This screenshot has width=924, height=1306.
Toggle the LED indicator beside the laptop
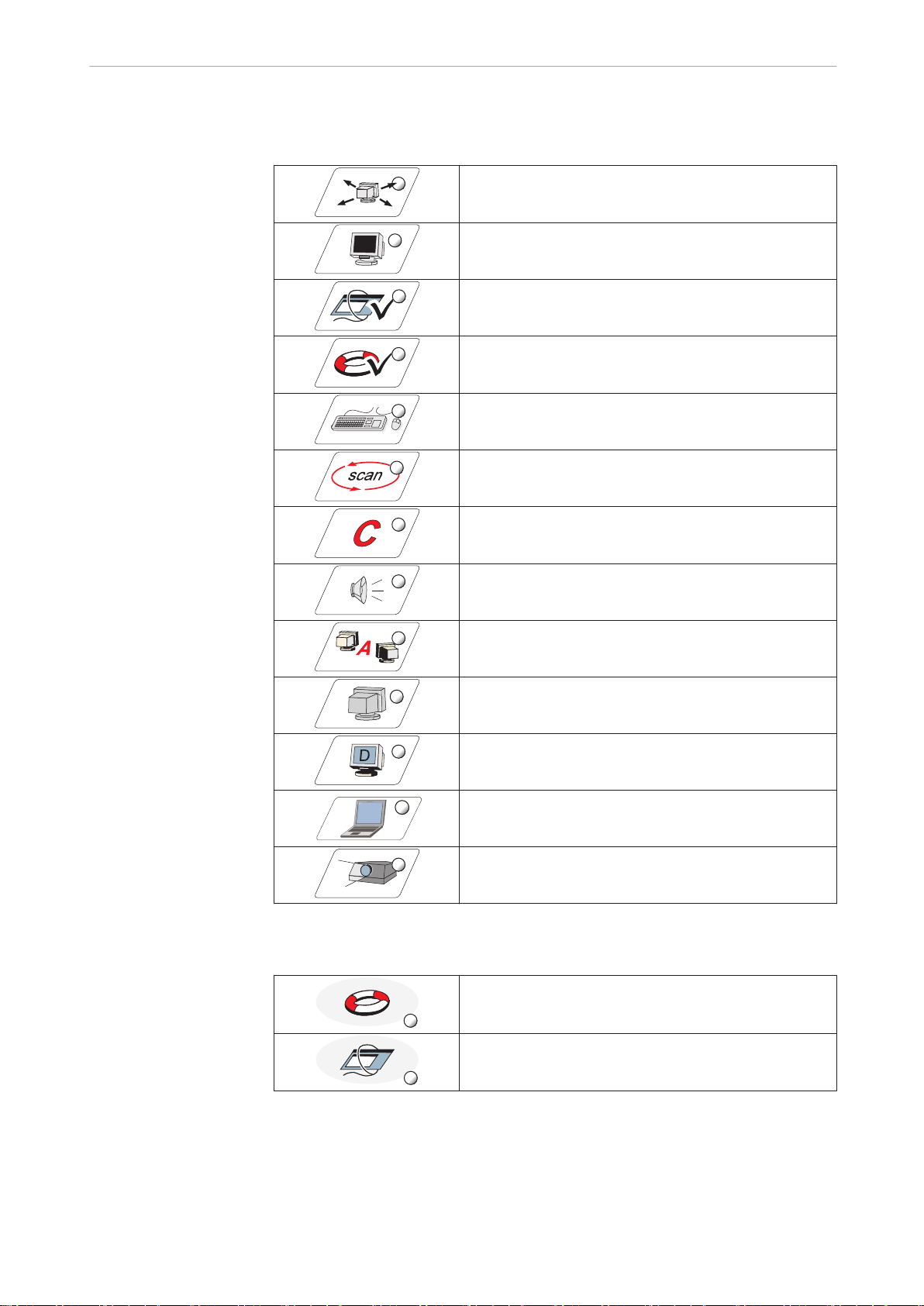[402, 808]
